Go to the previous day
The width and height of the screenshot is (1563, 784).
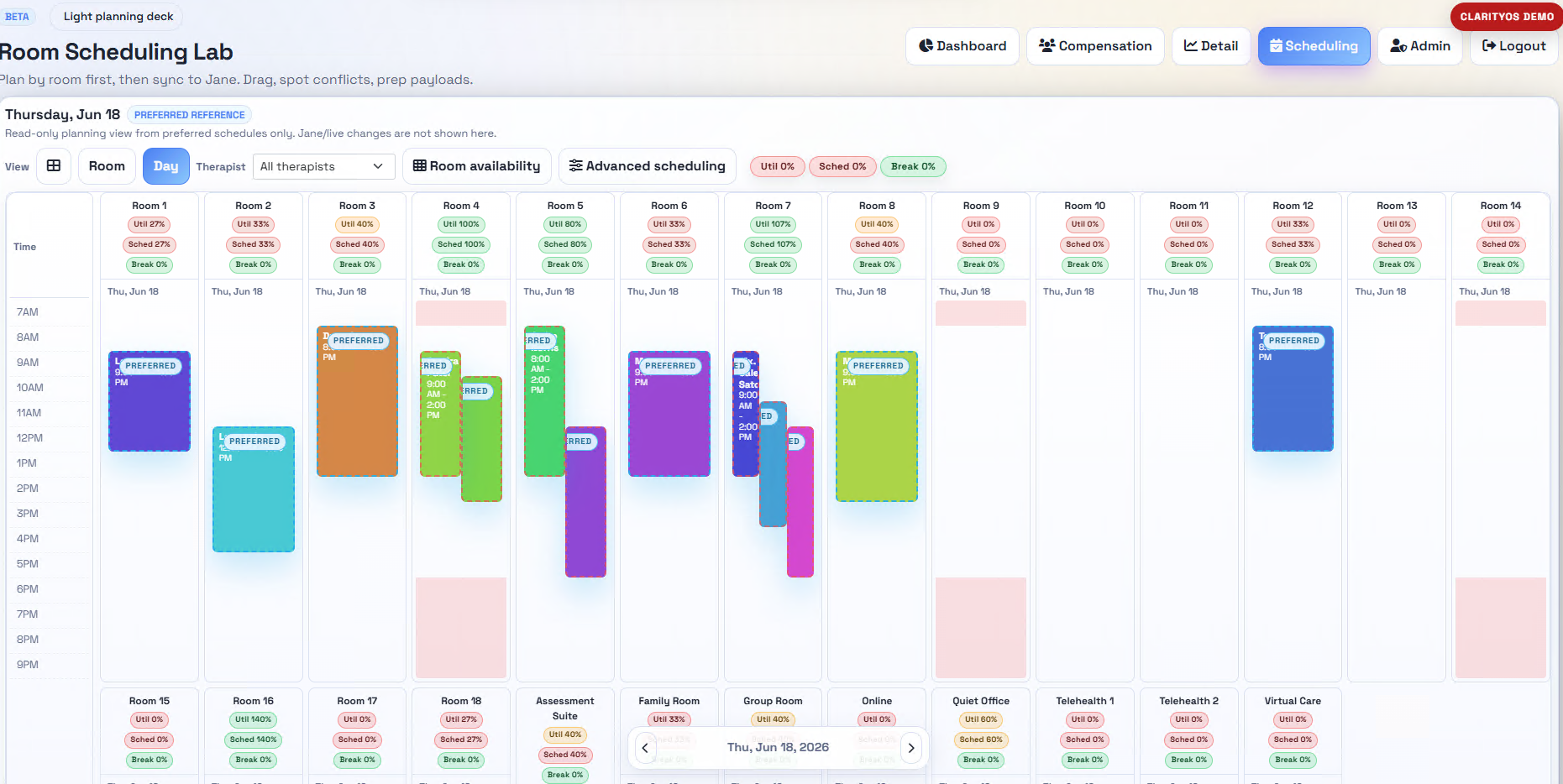645,747
